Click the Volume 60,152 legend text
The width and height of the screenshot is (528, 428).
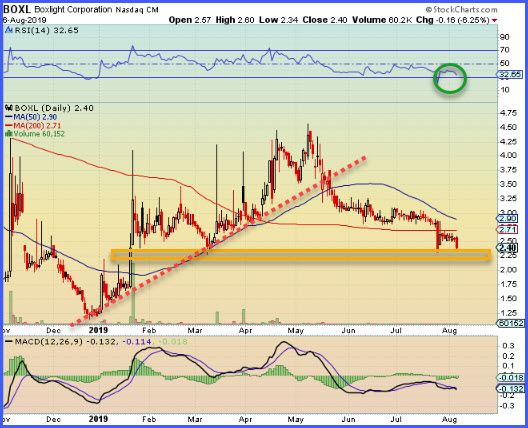coord(39,134)
